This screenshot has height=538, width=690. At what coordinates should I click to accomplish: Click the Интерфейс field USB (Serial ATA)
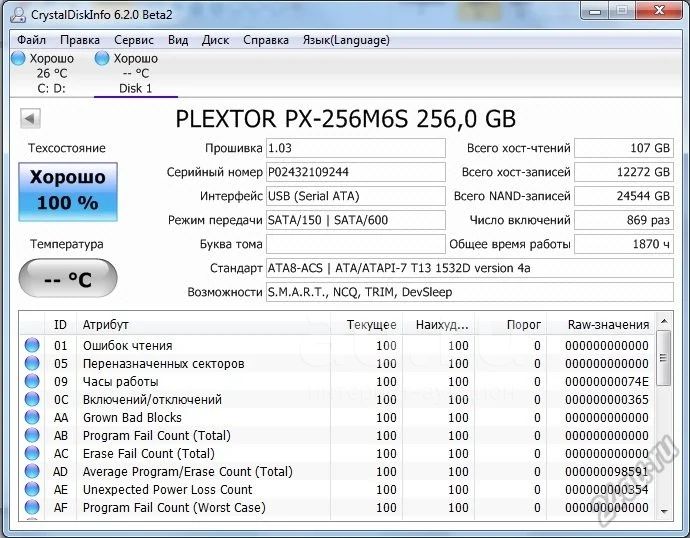(x=356, y=196)
